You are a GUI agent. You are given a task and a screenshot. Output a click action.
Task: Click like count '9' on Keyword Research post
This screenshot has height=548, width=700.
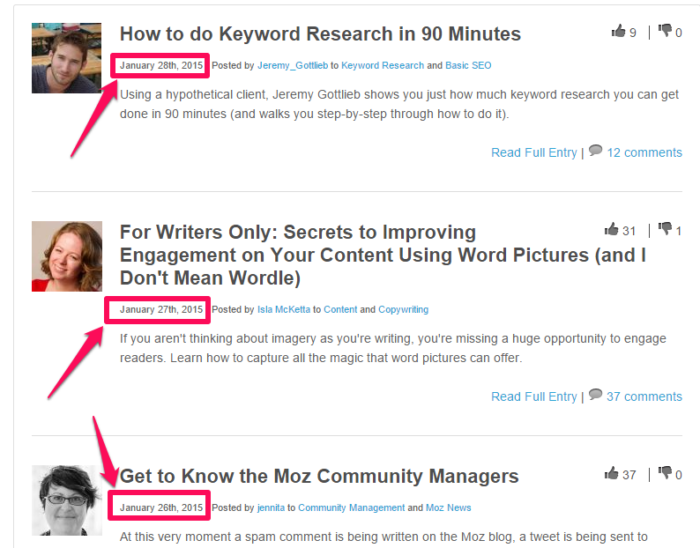(x=633, y=33)
